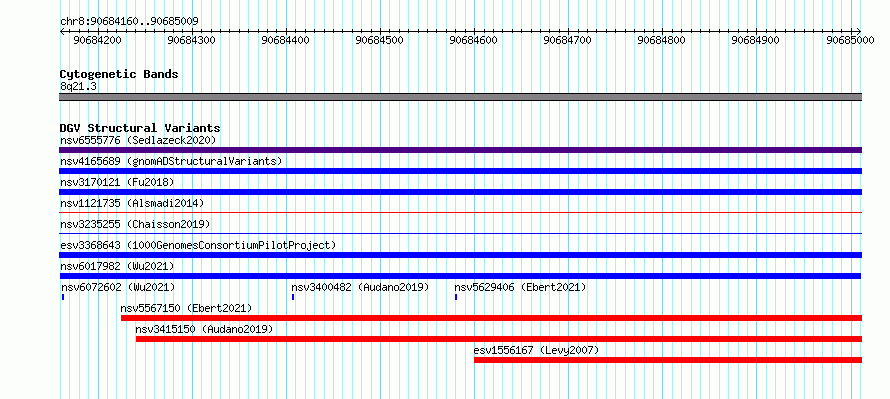
Task: Click the gray 8q21.3 cytogenetic band bar
Action: point(460,97)
